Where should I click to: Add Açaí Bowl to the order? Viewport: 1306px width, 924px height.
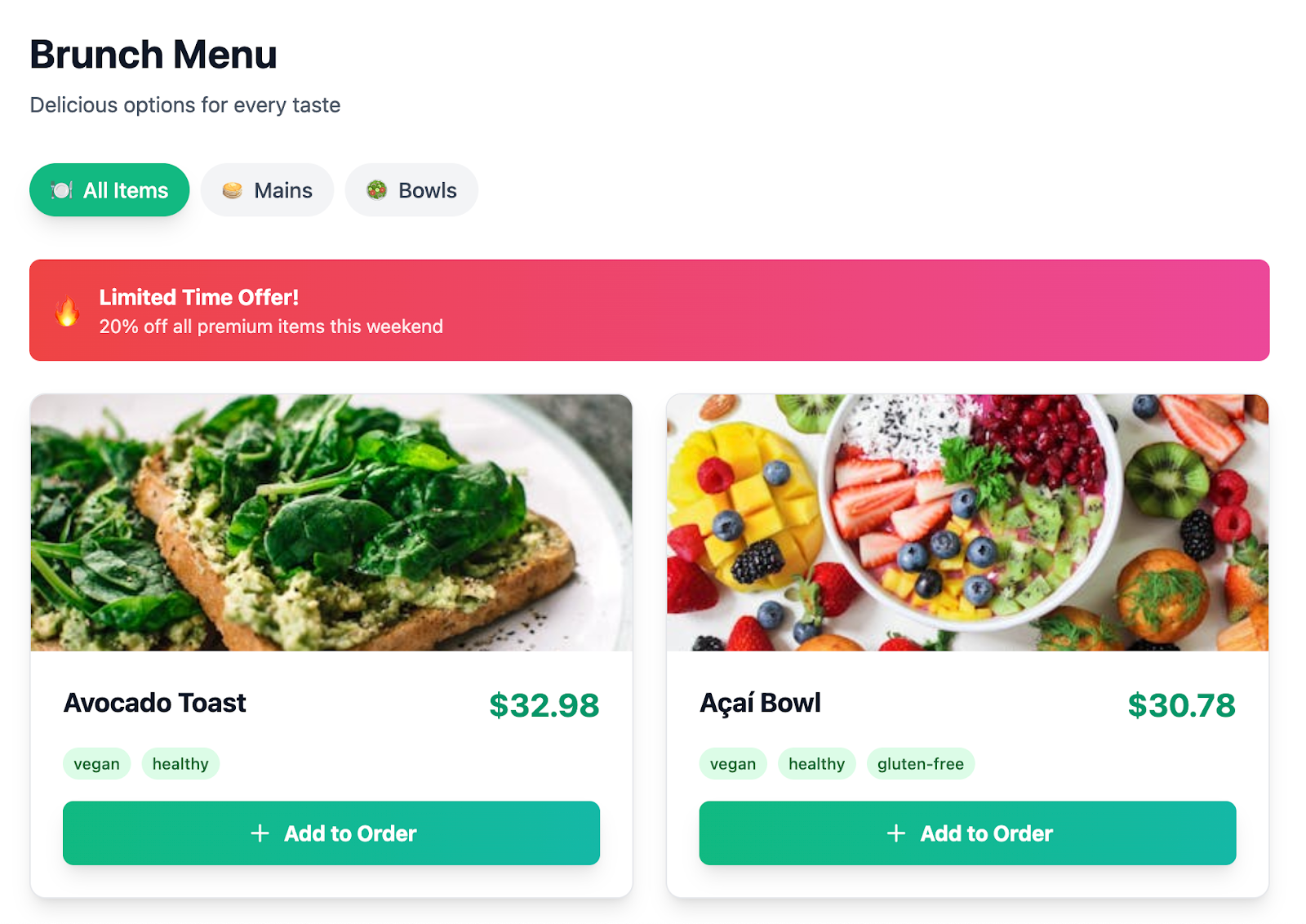(x=967, y=833)
